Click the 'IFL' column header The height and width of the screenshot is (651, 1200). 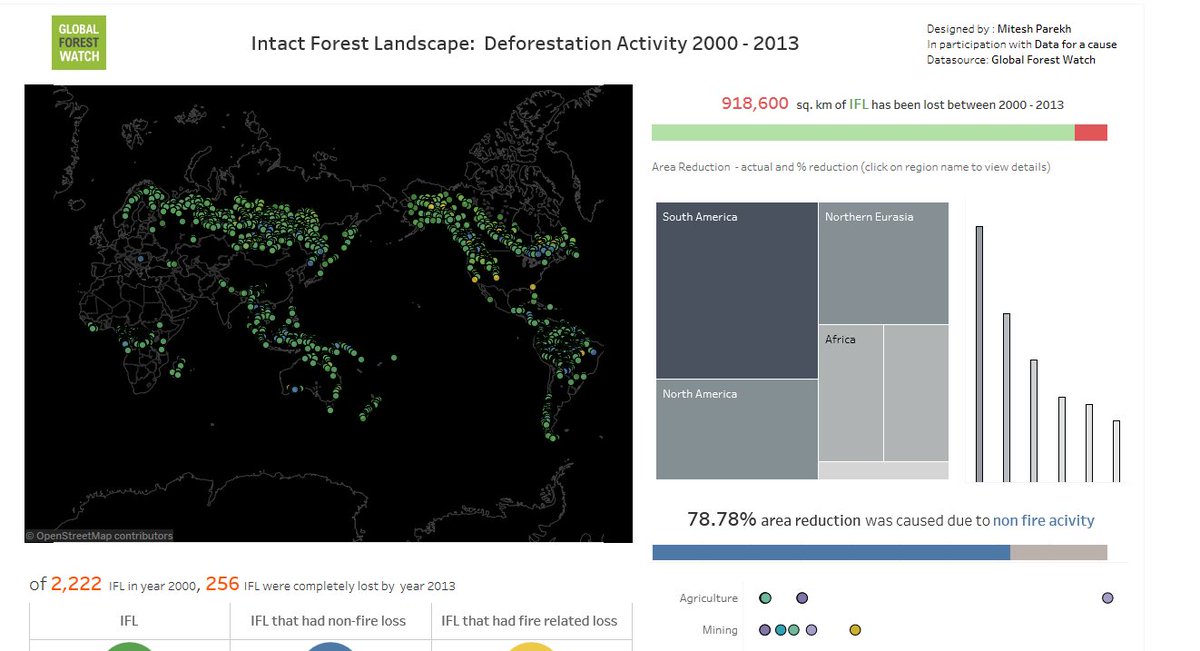[x=129, y=621]
